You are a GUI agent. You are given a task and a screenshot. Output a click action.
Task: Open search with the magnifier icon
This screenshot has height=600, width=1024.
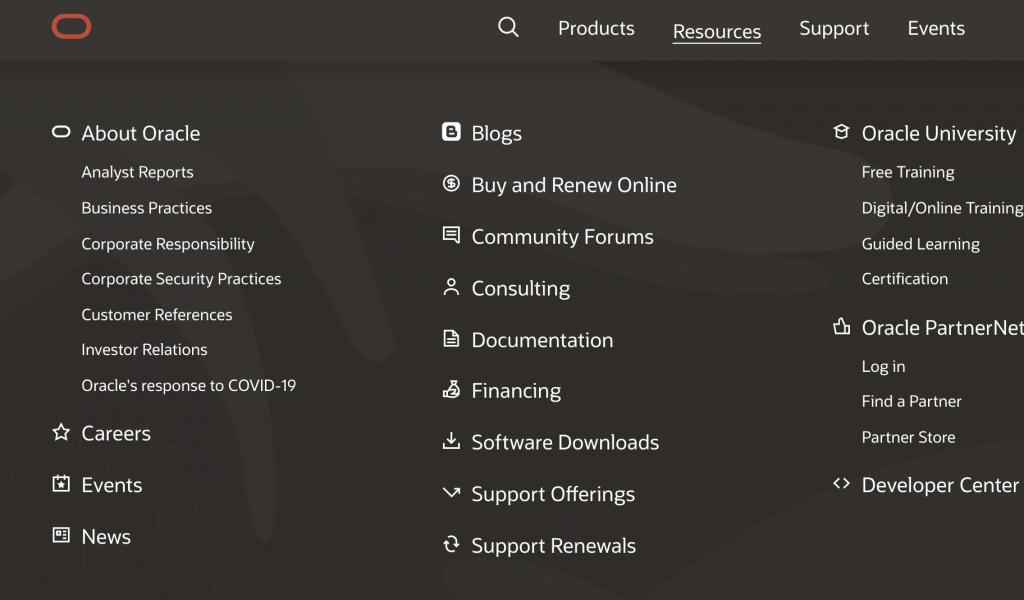point(508,27)
